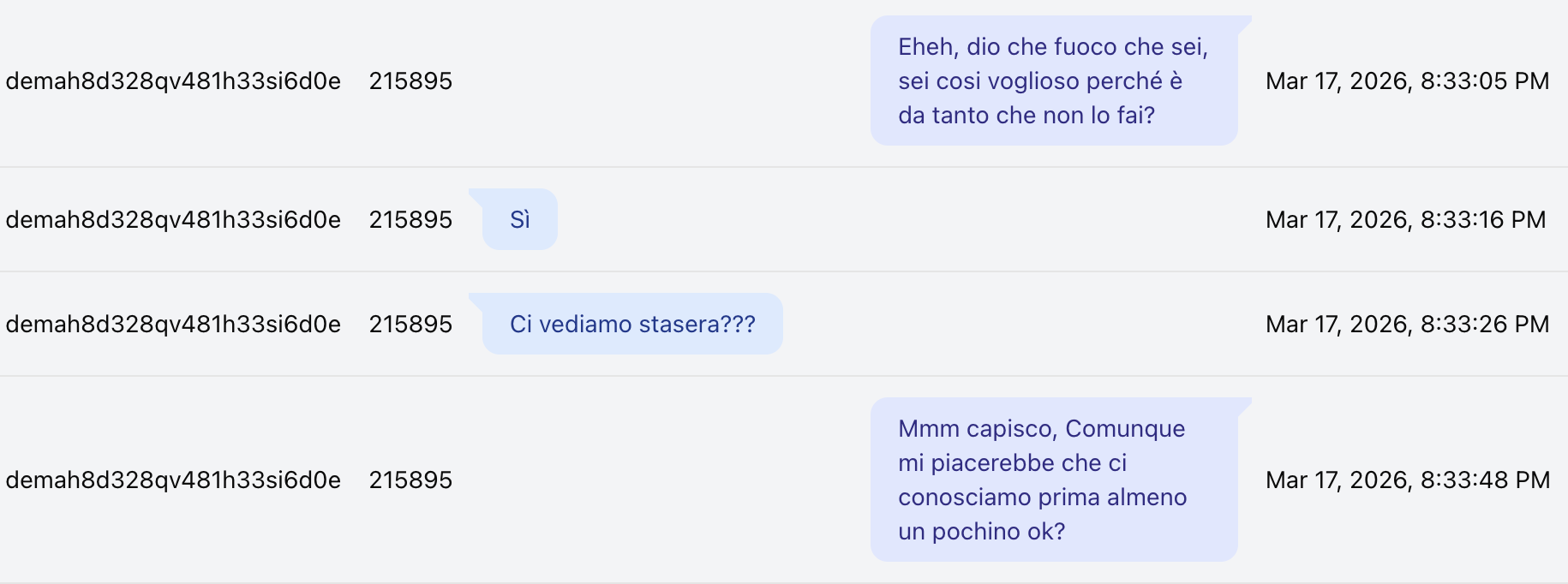Click the text line 'sei cosi voglioso perché è'
Viewport: 1568px width, 584px height.
point(1039,81)
